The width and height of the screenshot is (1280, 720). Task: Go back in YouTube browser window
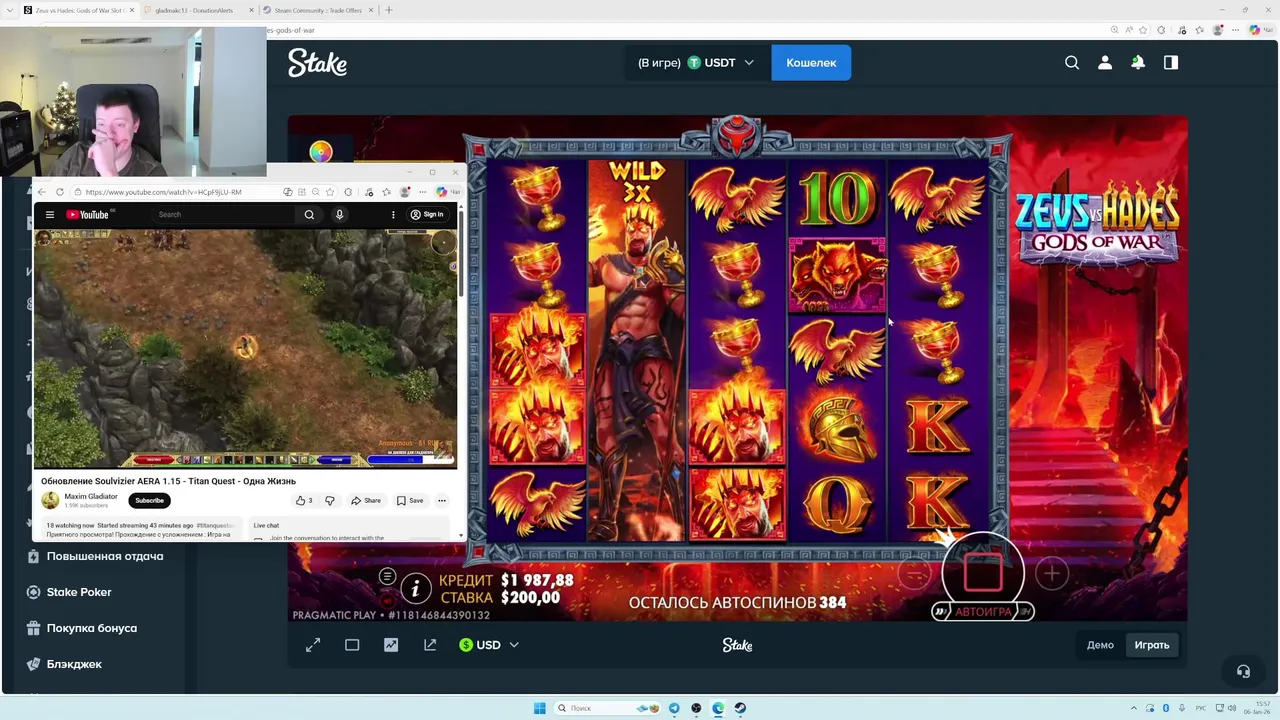point(43,192)
